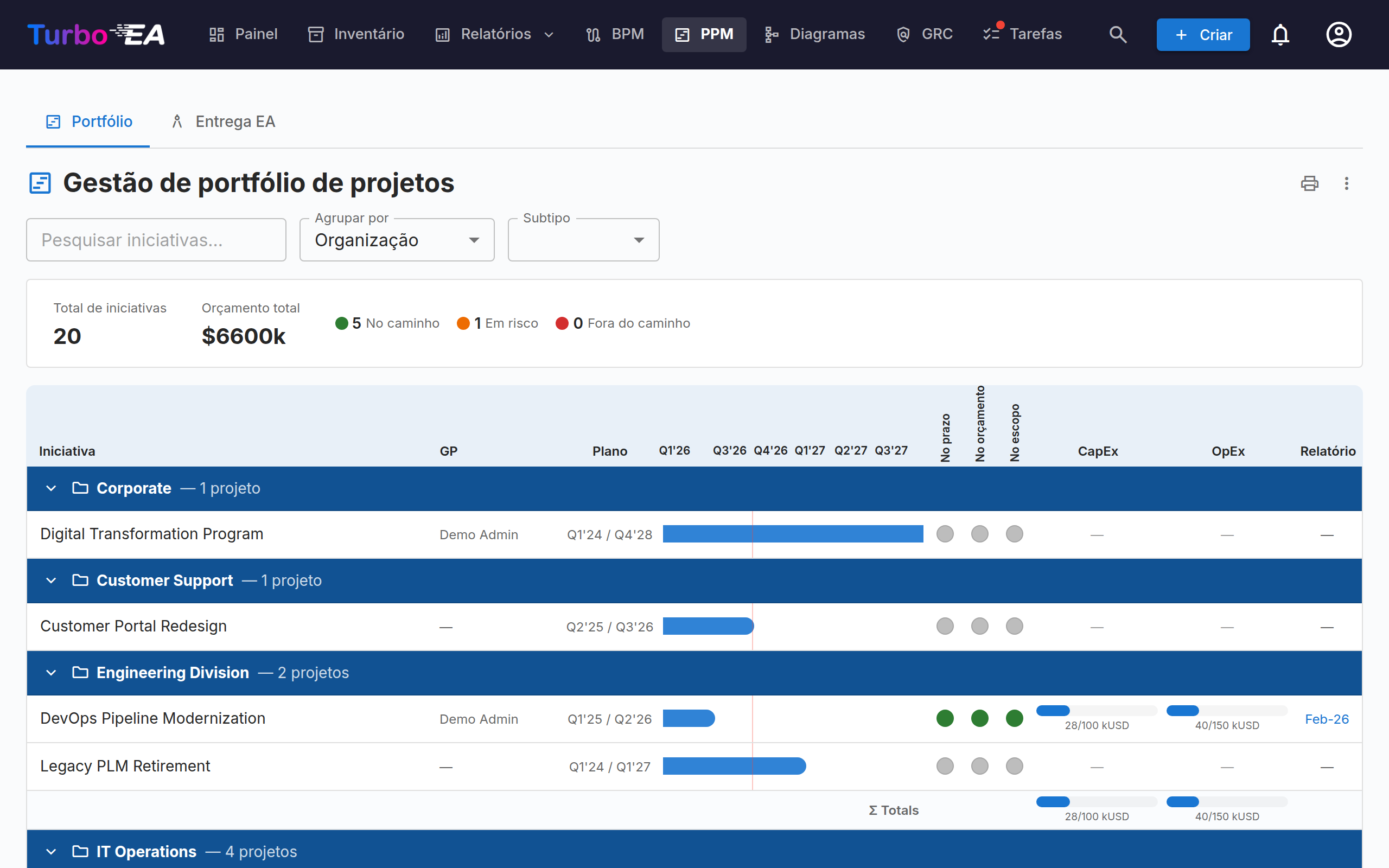Click the Corporate folder icon
Image resolution: width=1389 pixels, height=868 pixels.
[x=80, y=488]
